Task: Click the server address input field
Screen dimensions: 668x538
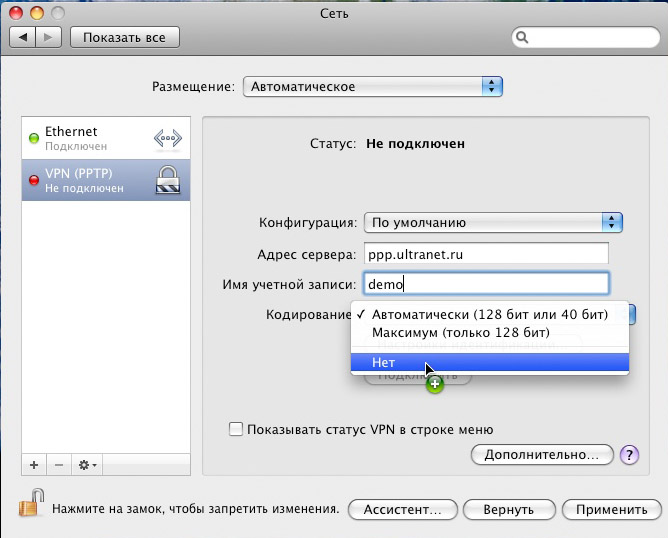Action: click(x=486, y=254)
